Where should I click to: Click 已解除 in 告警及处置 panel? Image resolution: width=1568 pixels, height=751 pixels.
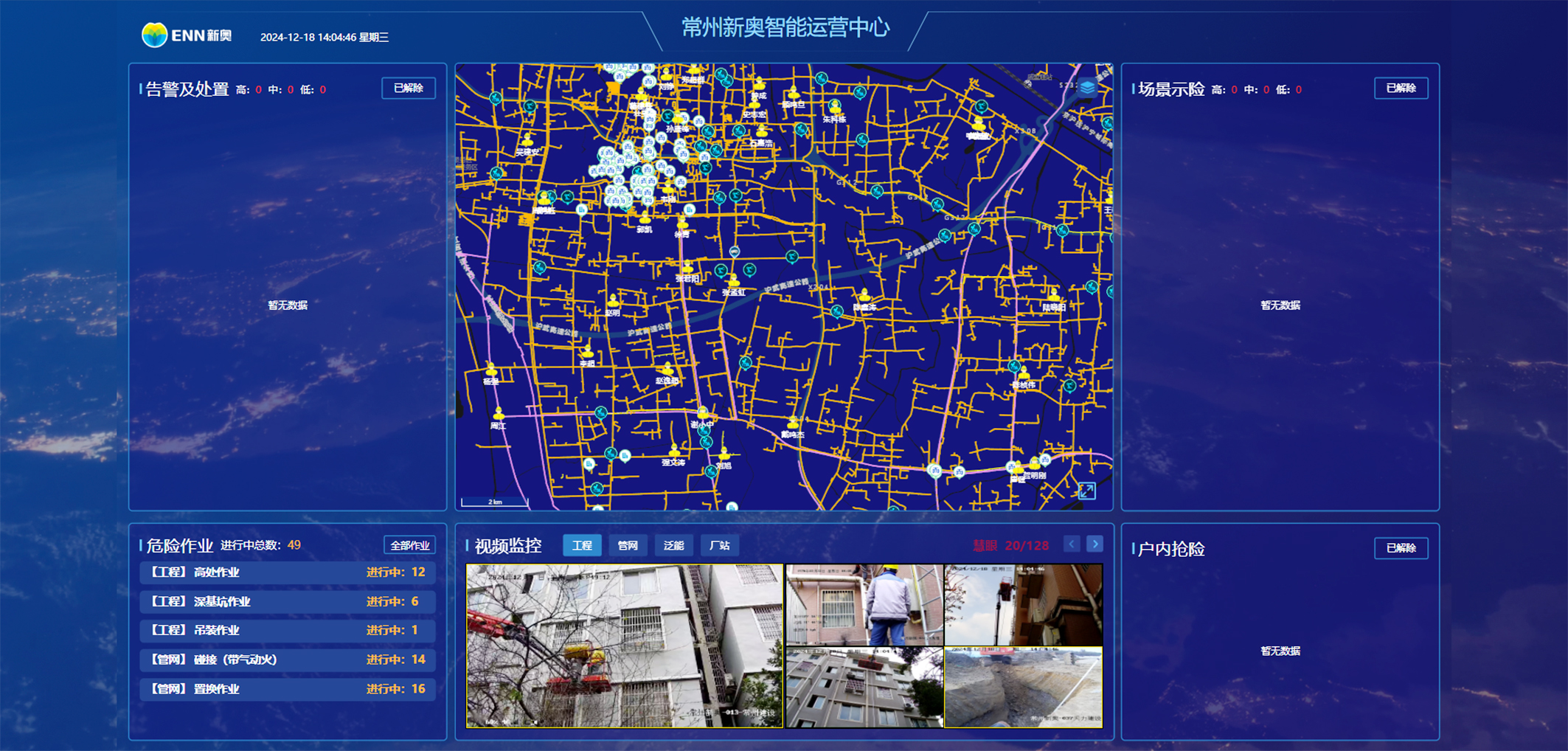(408, 88)
